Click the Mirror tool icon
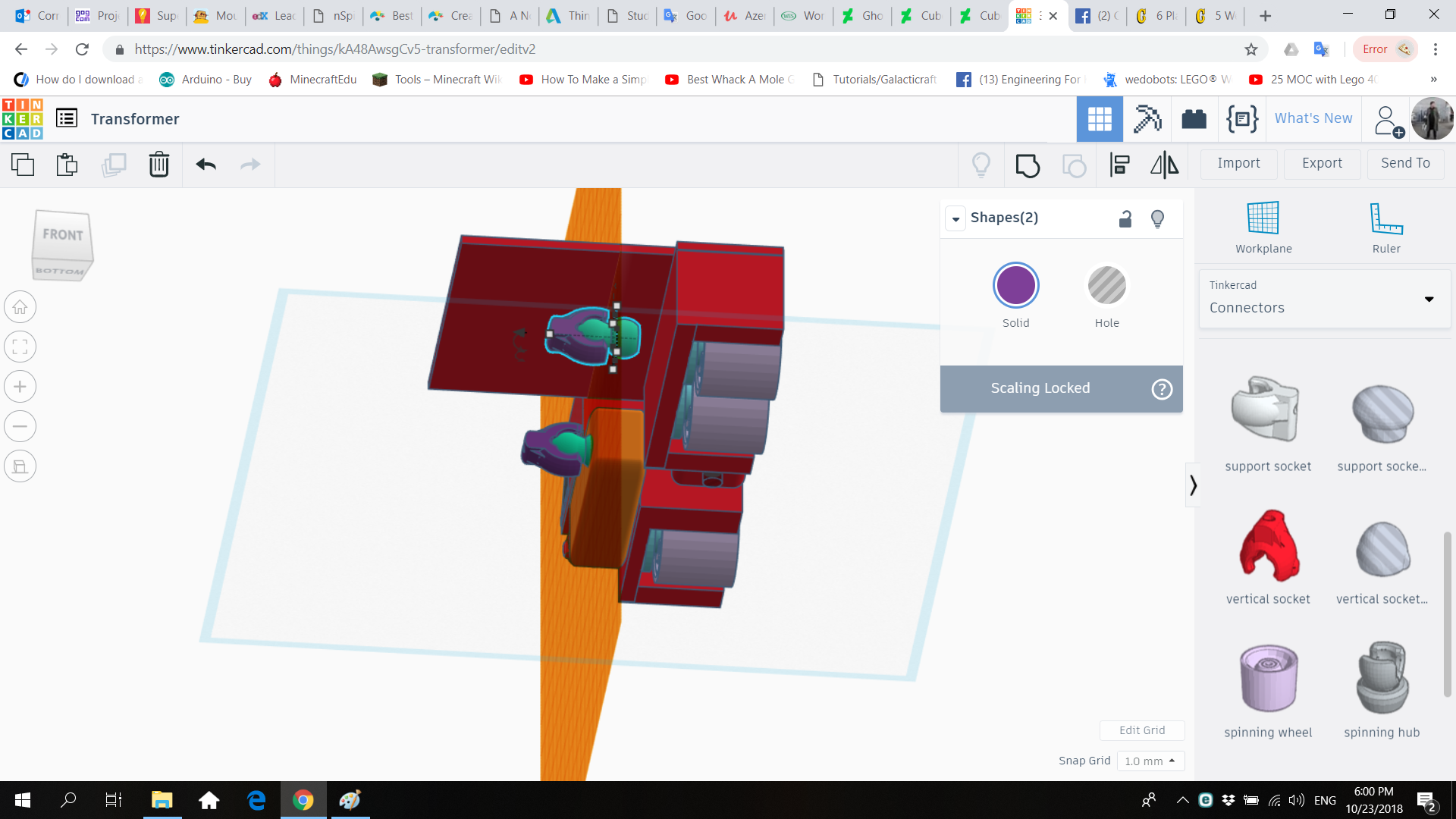 click(1165, 165)
